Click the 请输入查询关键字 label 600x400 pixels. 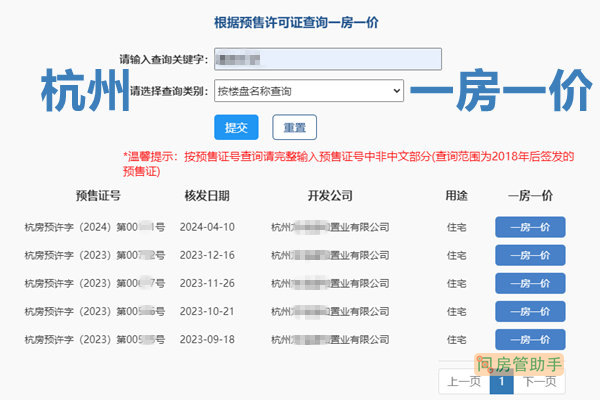[164, 59]
